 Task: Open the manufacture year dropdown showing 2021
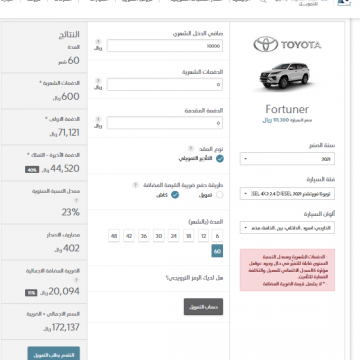[287, 159]
